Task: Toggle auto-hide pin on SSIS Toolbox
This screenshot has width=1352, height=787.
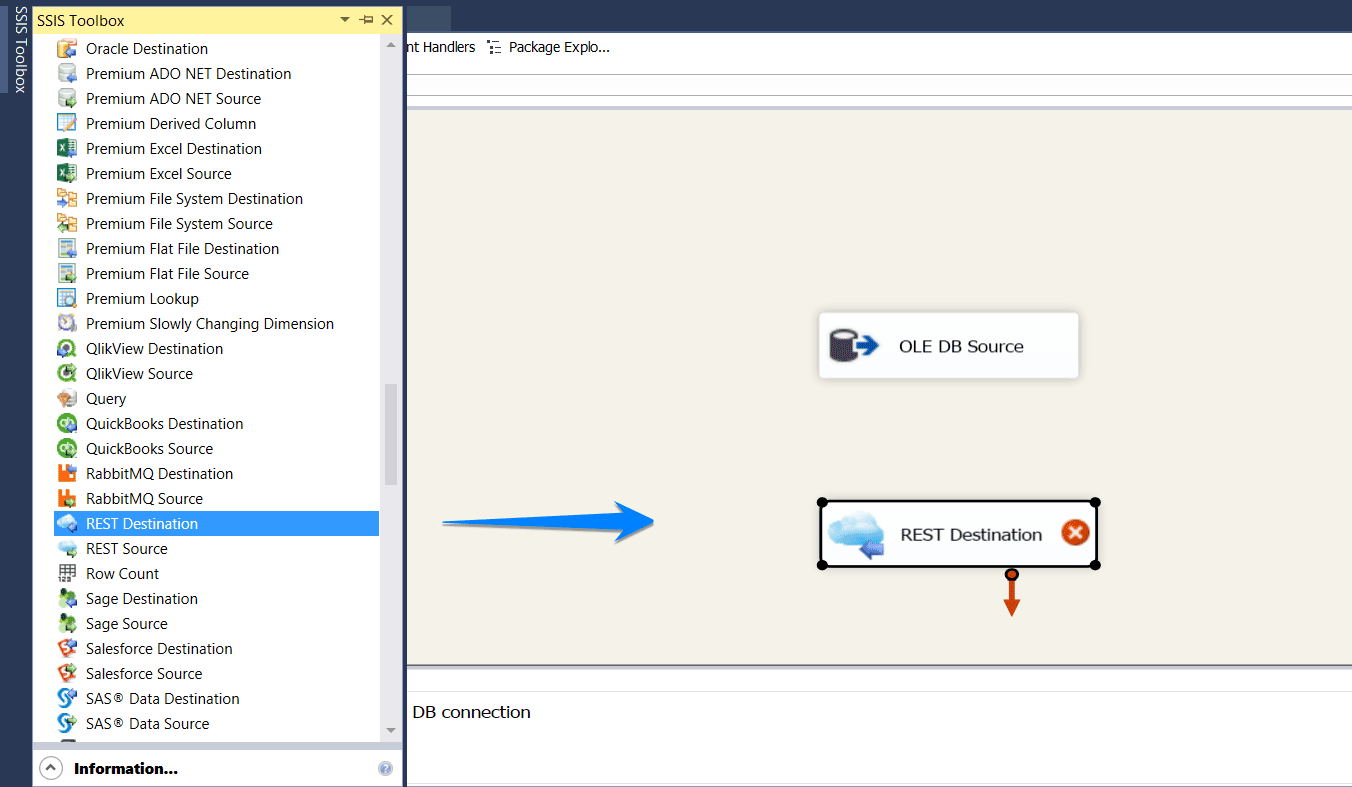Action: point(366,20)
